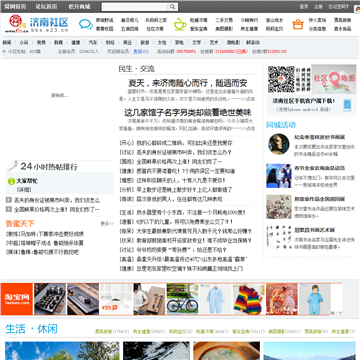Open the 高温 post about 40℃ heat
The height and width of the screenshot is (360, 360).
183,259
